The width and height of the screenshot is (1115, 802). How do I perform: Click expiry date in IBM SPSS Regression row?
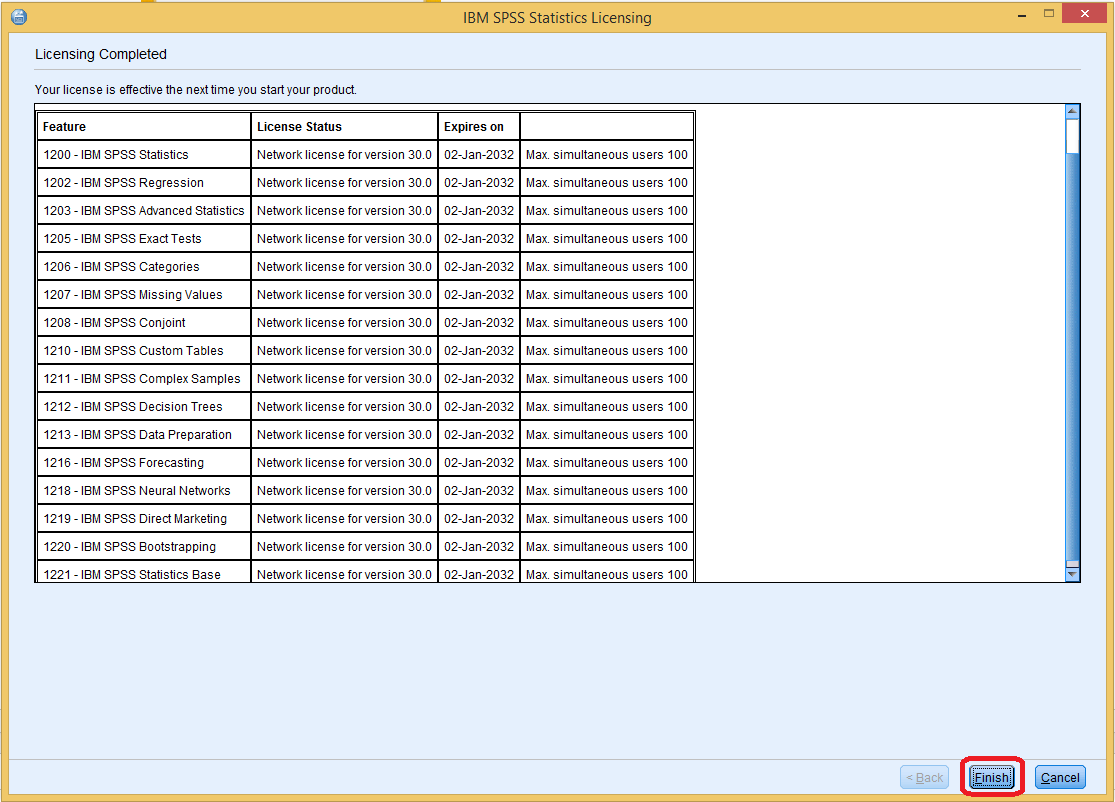[x=479, y=183]
